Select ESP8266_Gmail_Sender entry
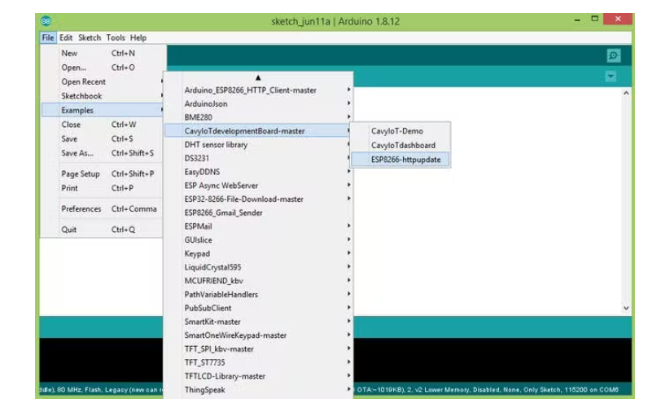Image resolution: width=652 pixels, height=415 pixels. click(x=259, y=213)
